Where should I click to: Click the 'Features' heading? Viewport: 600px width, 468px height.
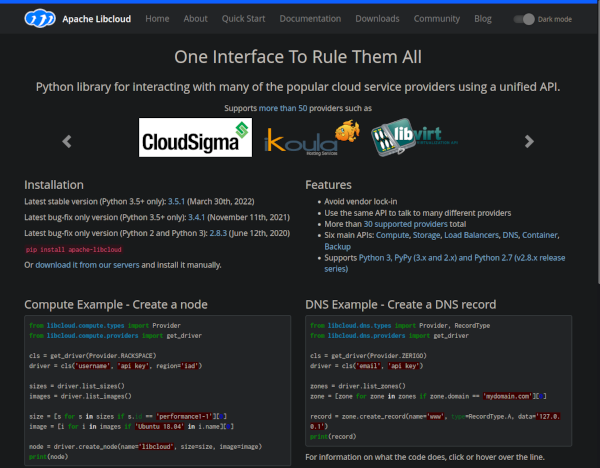point(328,185)
